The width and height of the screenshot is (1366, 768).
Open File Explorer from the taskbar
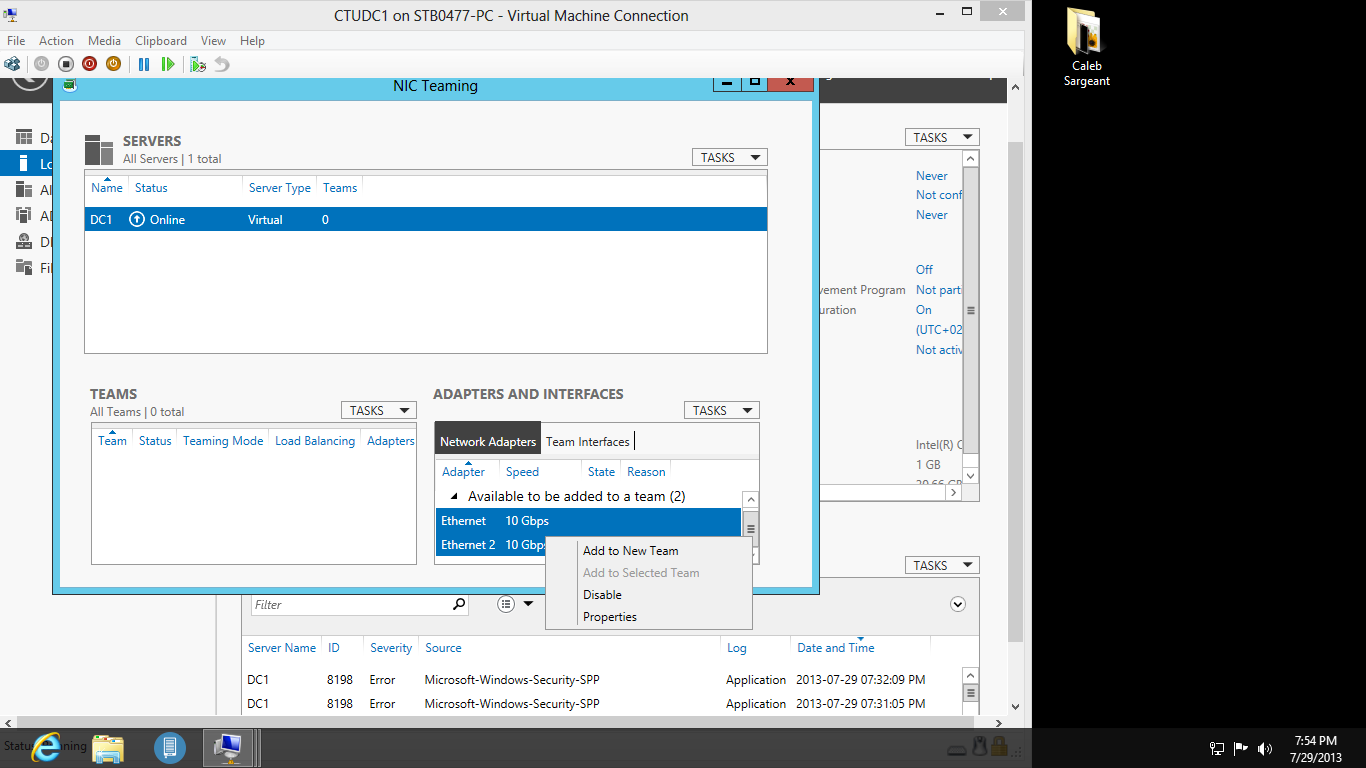[108, 747]
